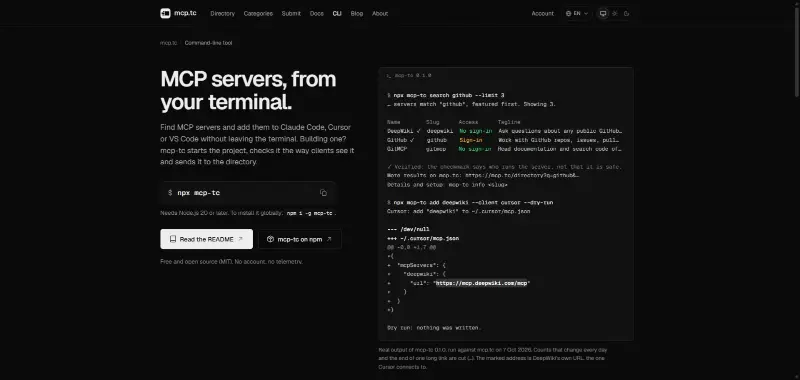Switch to dark theme via moon icon
The width and height of the screenshot is (800, 380).
(x=627, y=14)
